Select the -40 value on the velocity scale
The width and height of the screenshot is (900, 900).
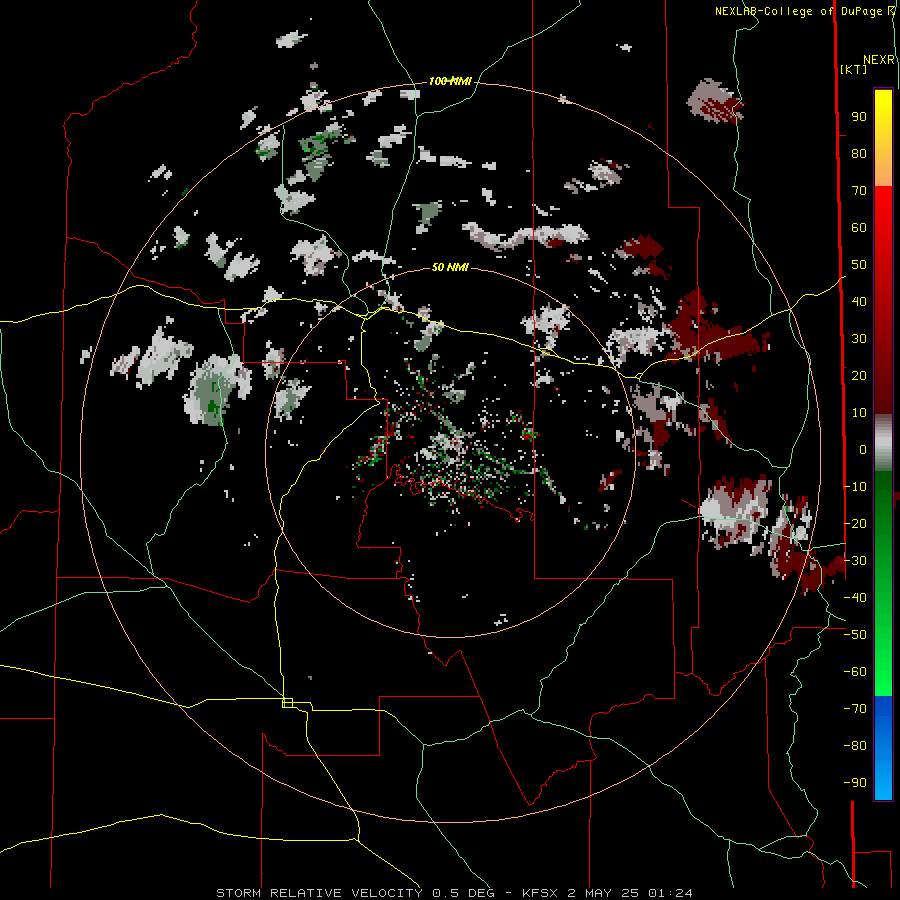855,598
